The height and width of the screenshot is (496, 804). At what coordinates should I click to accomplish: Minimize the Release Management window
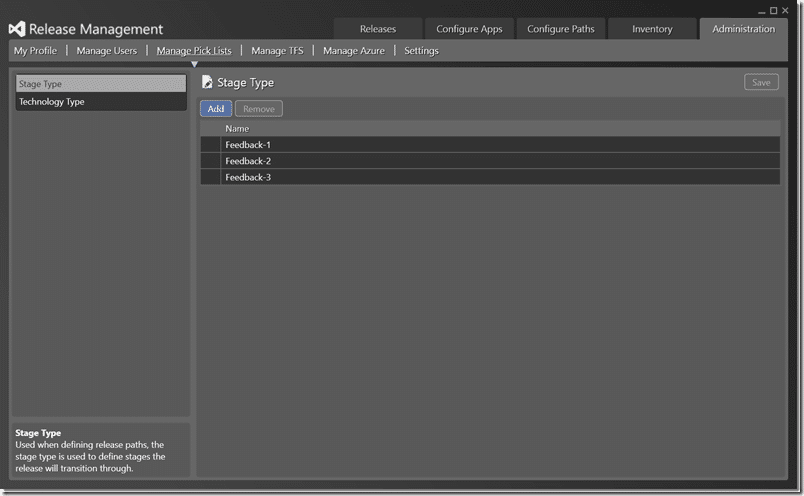[761, 11]
